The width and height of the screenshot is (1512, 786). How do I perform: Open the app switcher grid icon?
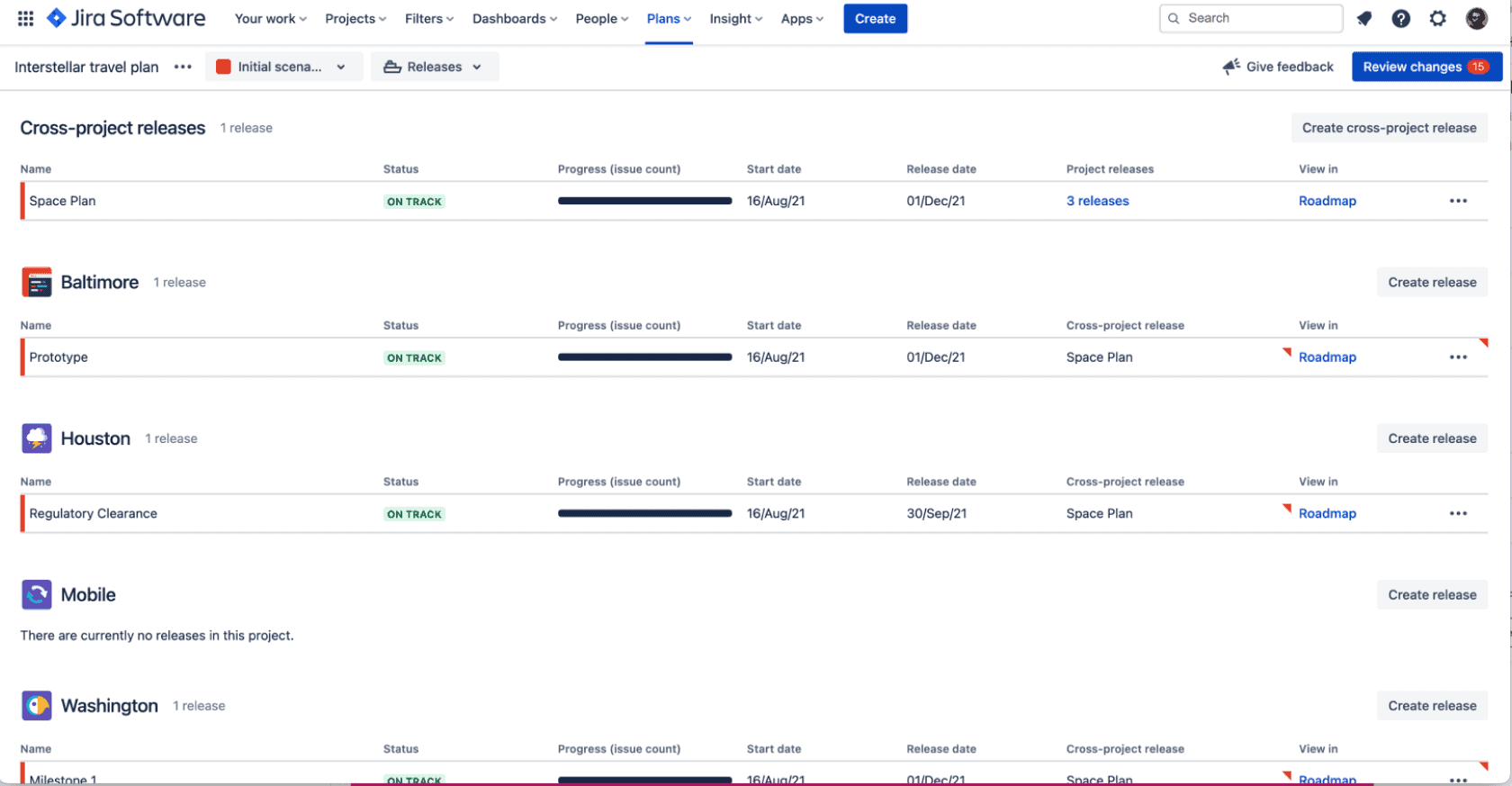click(25, 18)
